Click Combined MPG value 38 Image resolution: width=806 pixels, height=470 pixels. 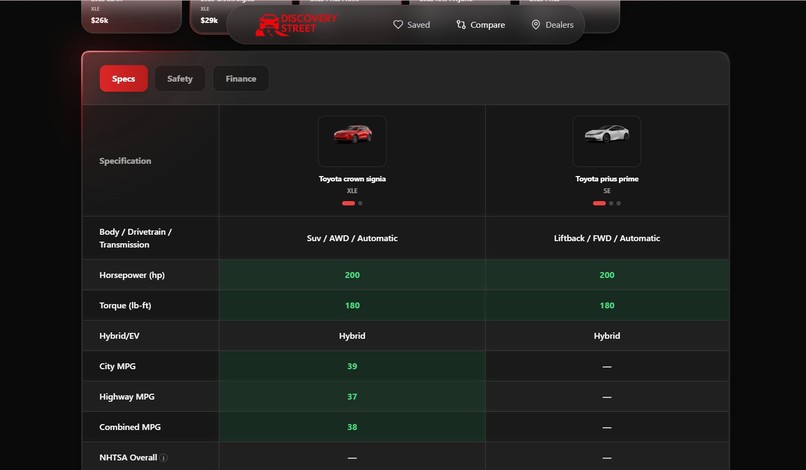(352, 427)
